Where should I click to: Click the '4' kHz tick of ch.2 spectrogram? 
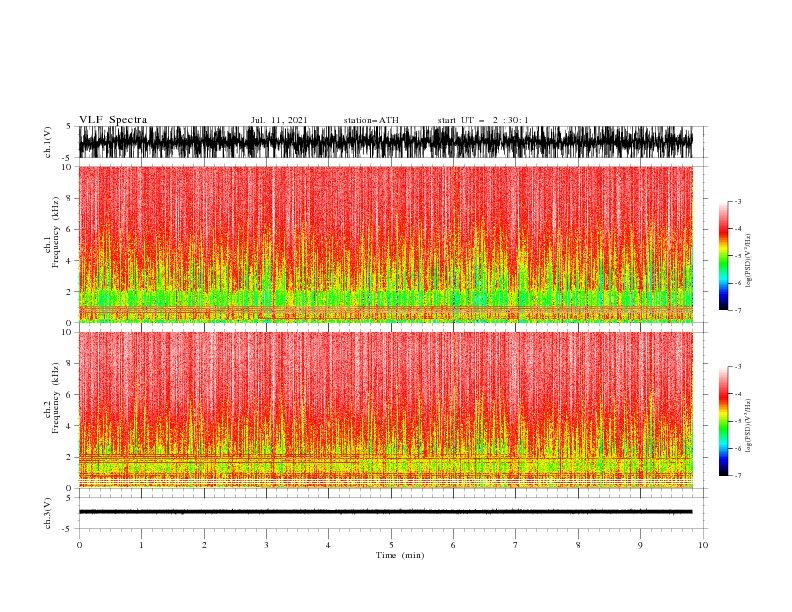point(69,426)
